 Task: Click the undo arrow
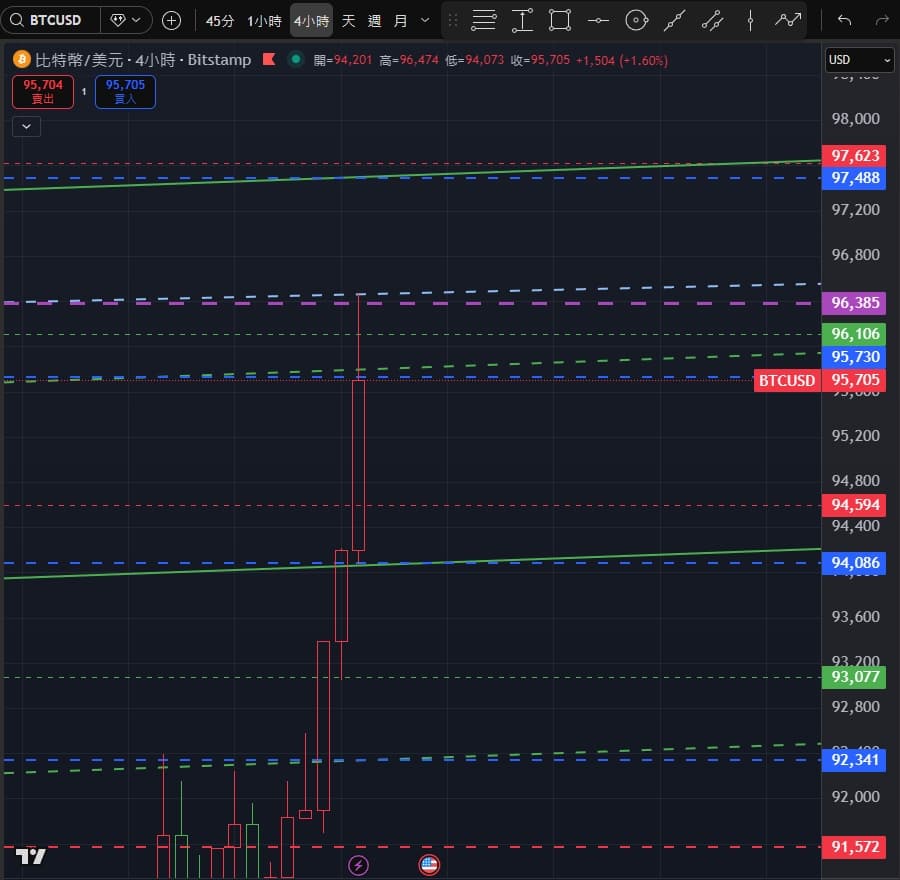click(844, 21)
